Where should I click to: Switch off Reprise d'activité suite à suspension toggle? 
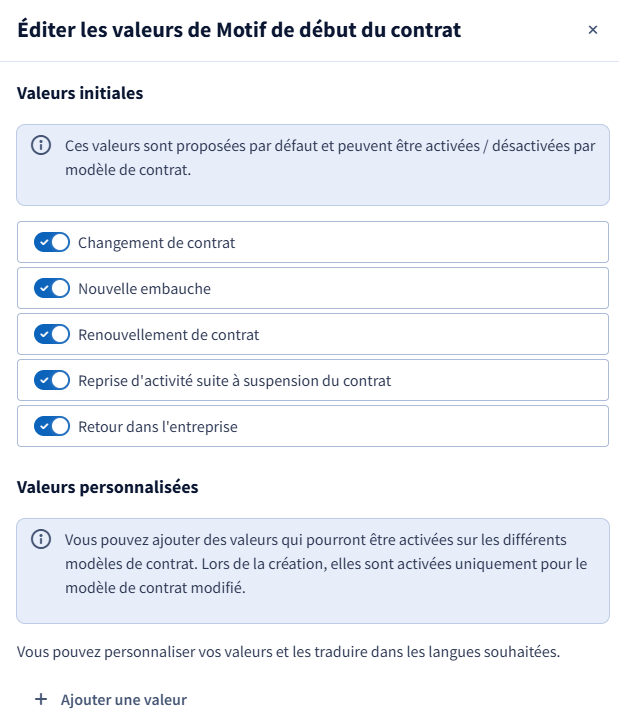coord(52,380)
